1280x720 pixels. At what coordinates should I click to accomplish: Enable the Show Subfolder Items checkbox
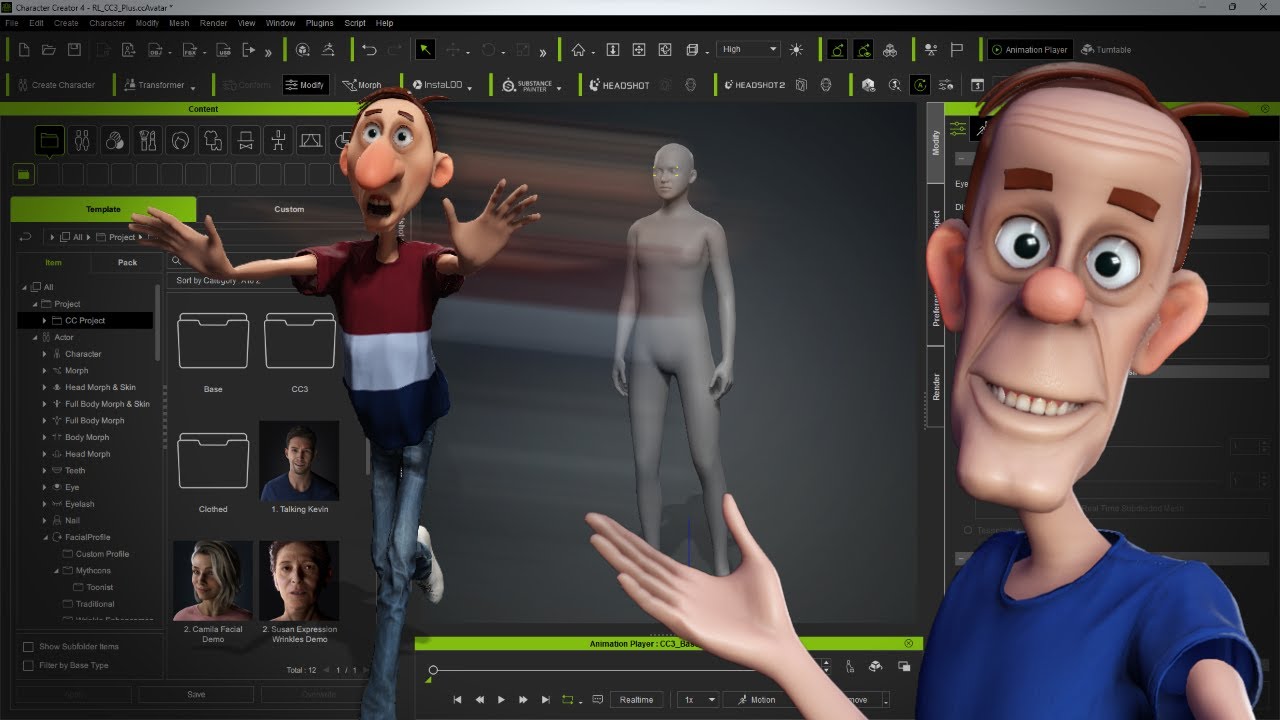point(28,647)
